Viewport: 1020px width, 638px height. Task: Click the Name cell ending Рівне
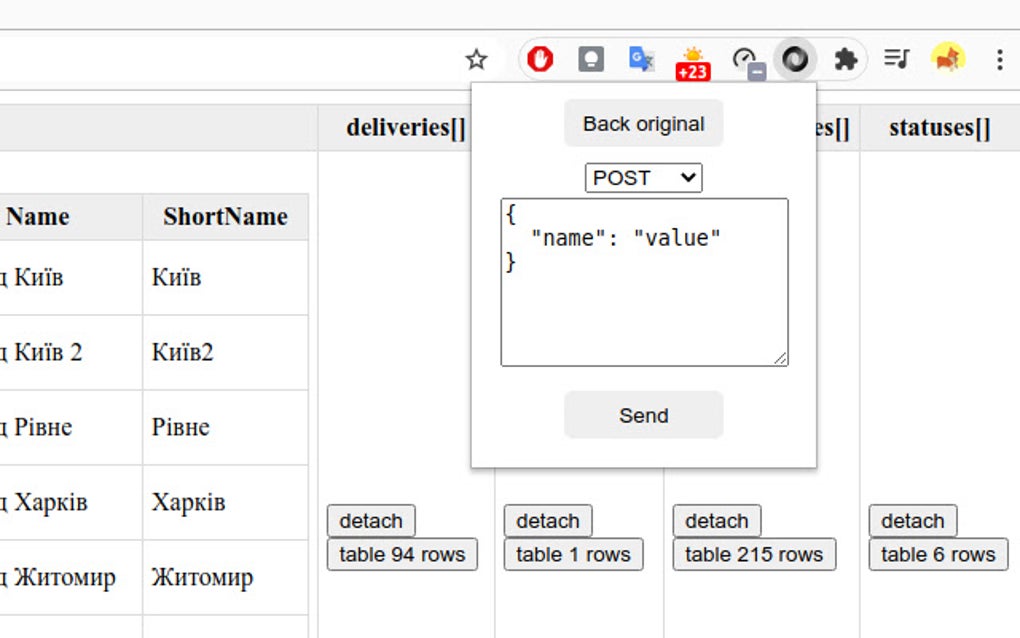tap(71, 427)
